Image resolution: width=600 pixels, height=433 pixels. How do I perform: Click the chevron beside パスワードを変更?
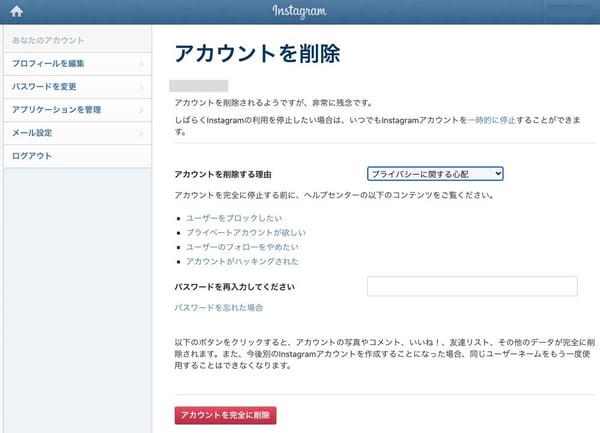click(142, 87)
